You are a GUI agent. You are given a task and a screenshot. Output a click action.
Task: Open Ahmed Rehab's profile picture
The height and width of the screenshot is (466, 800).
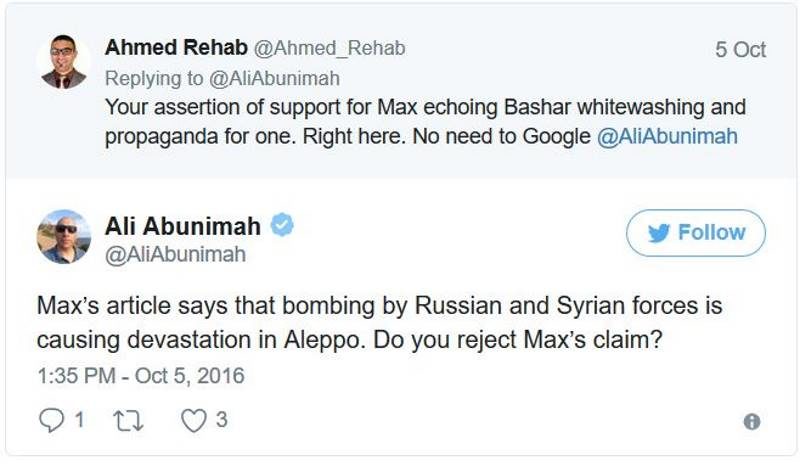[64, 62]
